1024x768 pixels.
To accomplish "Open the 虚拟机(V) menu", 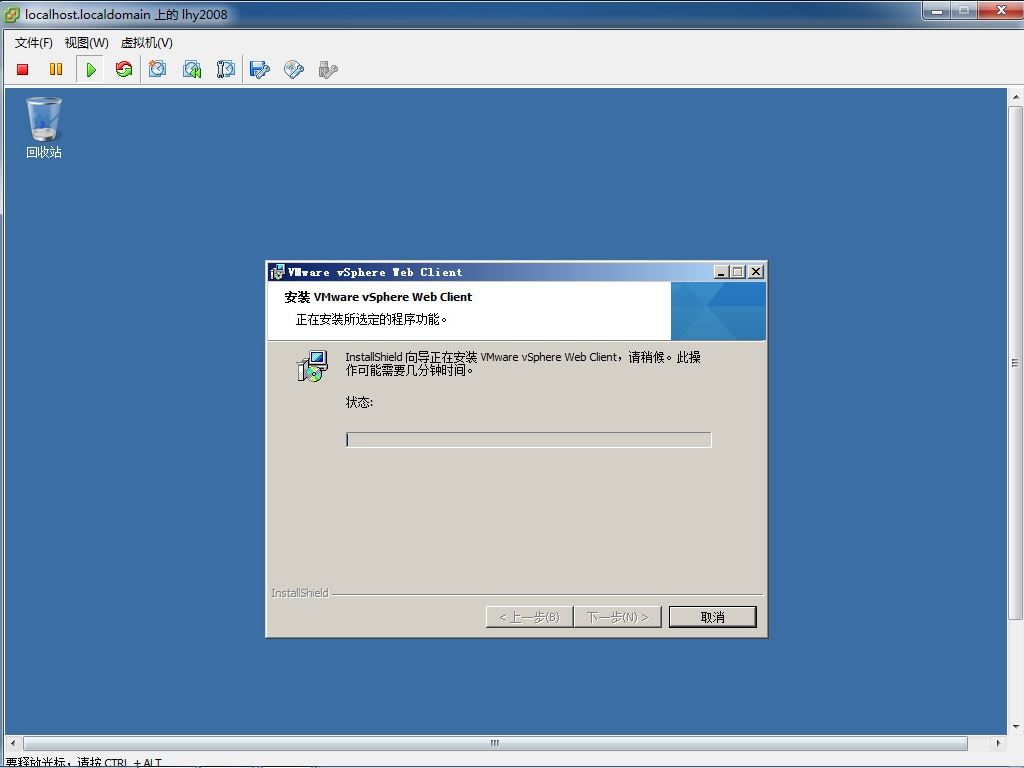I will tap(147, 42).
